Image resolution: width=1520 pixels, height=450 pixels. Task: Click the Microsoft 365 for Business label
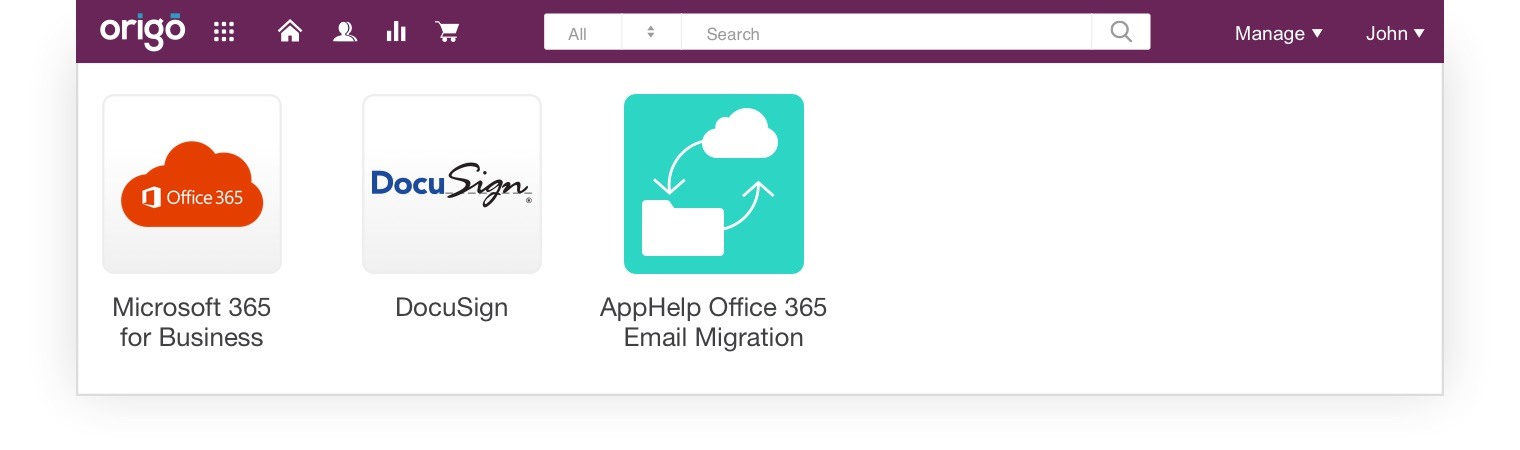pos(192,322)
